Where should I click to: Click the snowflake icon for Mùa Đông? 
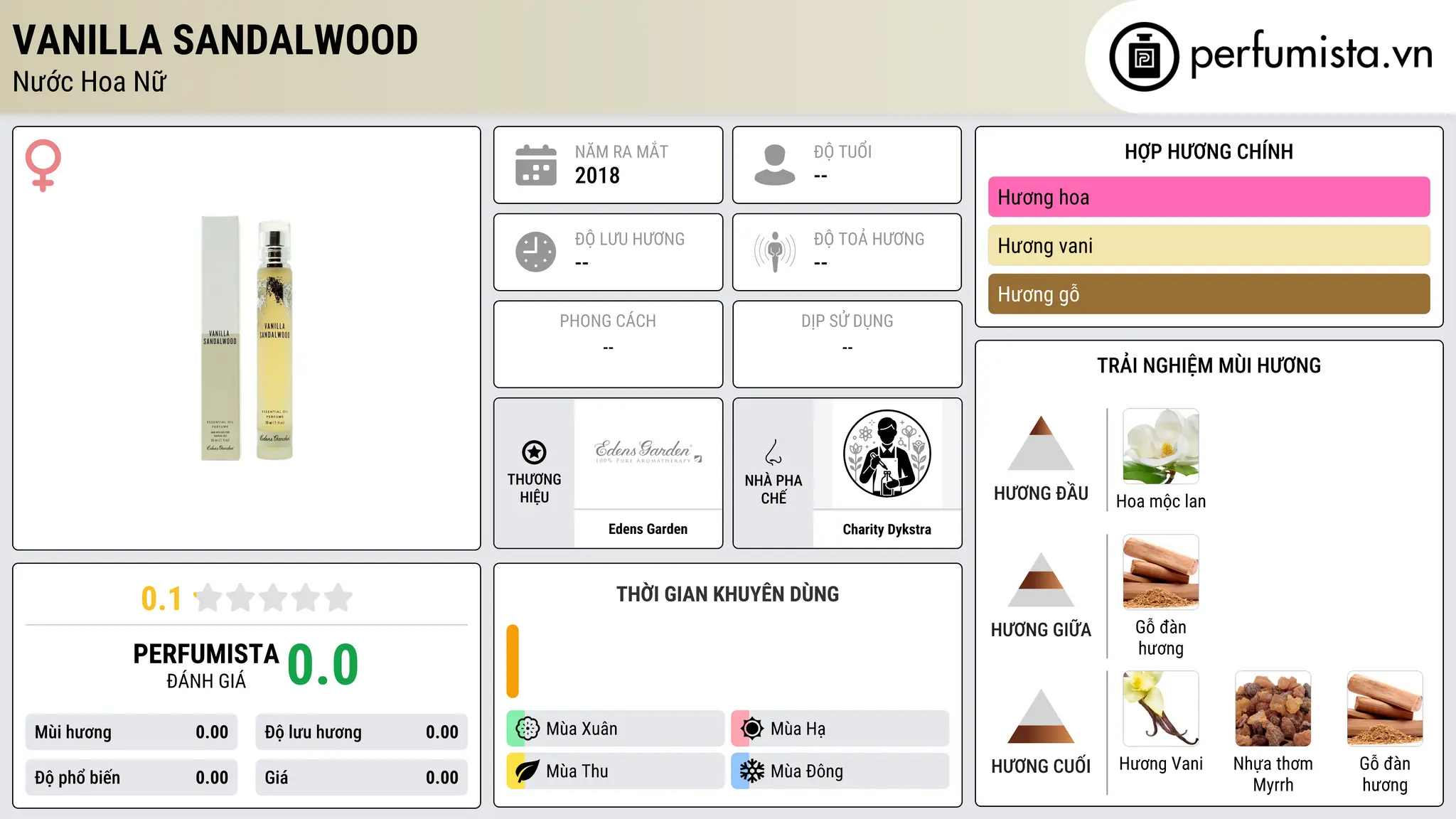click(752, 771)
